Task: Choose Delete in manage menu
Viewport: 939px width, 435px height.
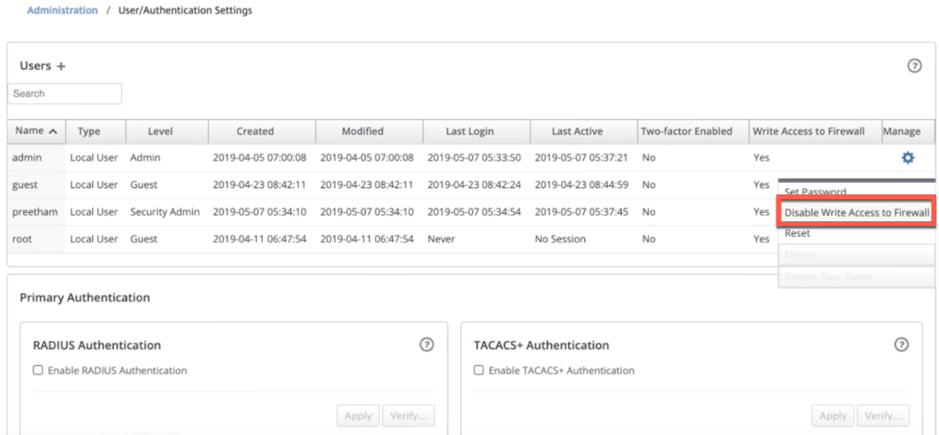Action: [856, 255]
